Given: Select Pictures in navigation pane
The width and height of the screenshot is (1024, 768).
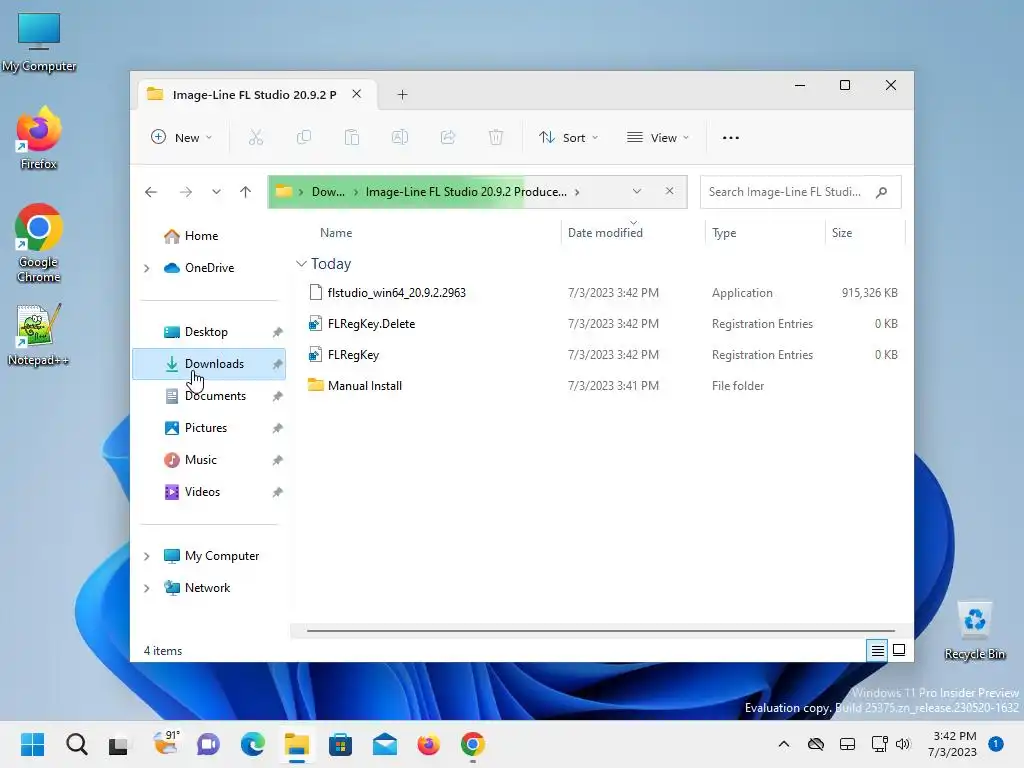Looking at the screenshot, I should pos(209,428).
